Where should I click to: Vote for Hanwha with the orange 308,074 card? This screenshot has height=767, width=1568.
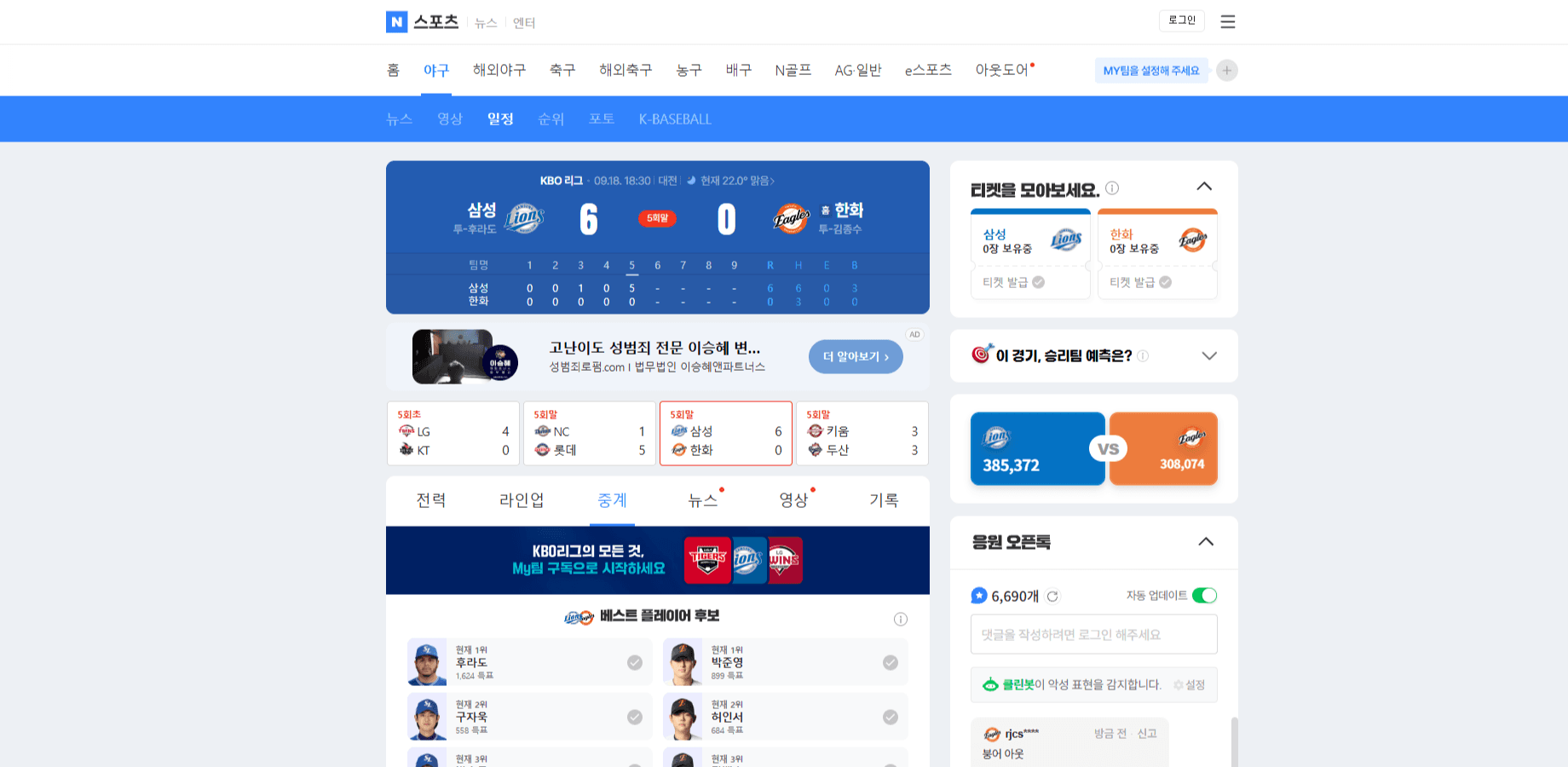[x=1163, y=449]
